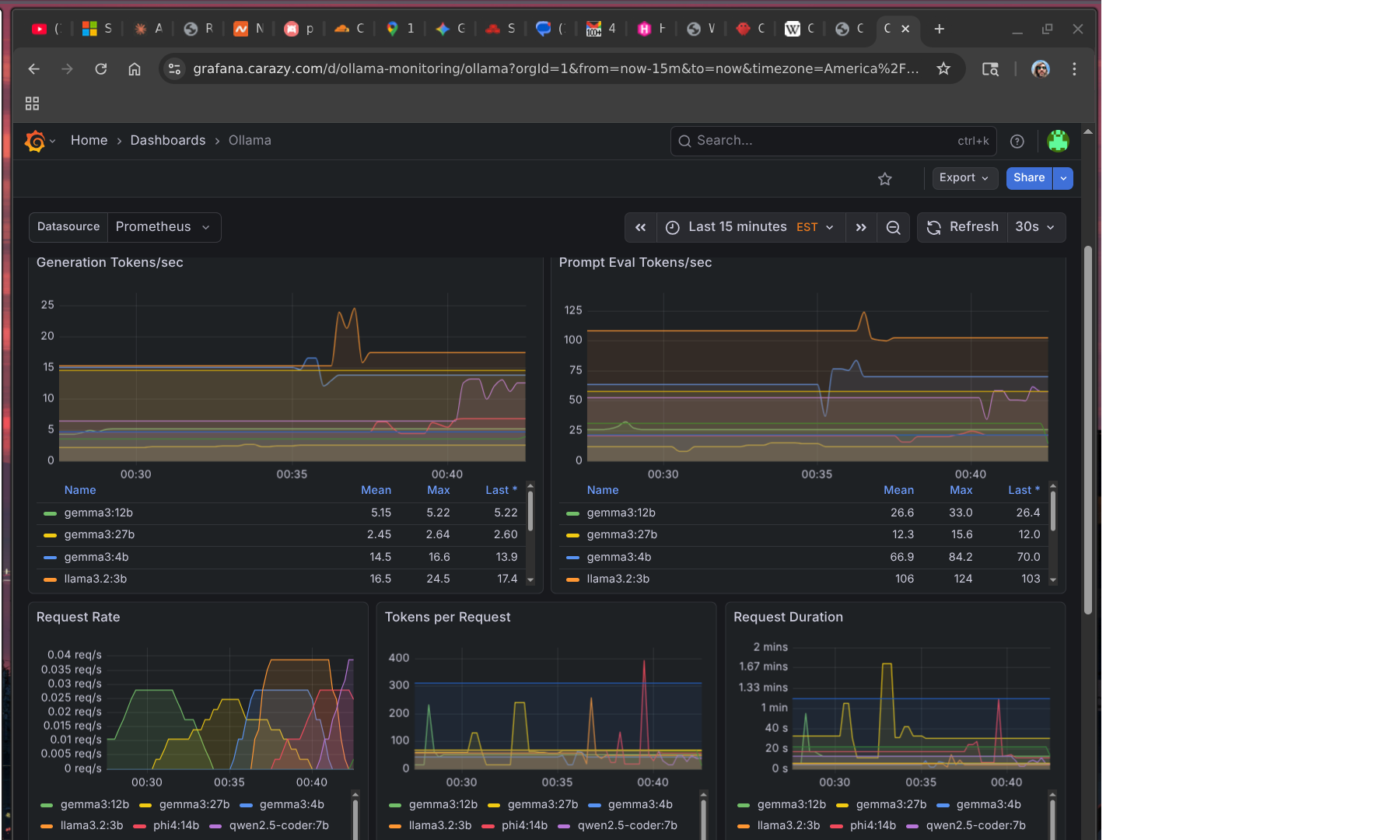Toggle qwen2.5-coder:7b in the Request Rate legend
Viewport: 1400px width, 840px height.
[277, 825]
